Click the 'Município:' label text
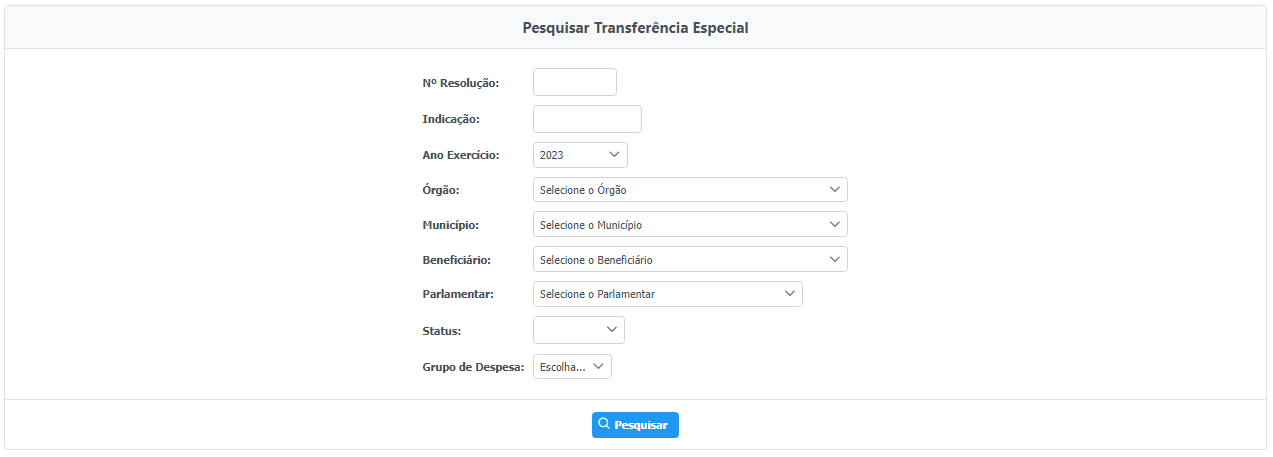 (x=451, y=225)
